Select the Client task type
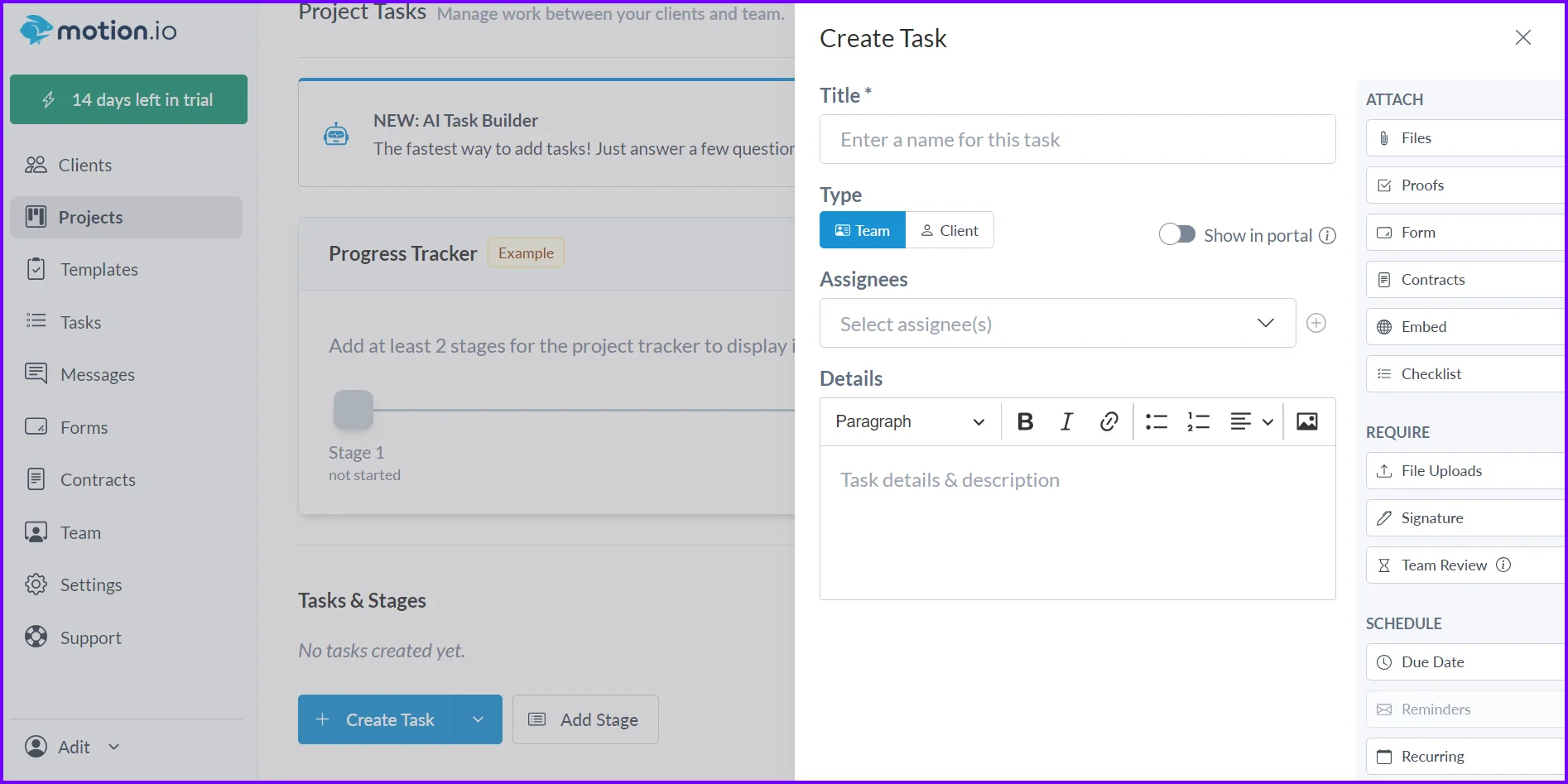Screen dimensions: 1568x784 (950, 229)
